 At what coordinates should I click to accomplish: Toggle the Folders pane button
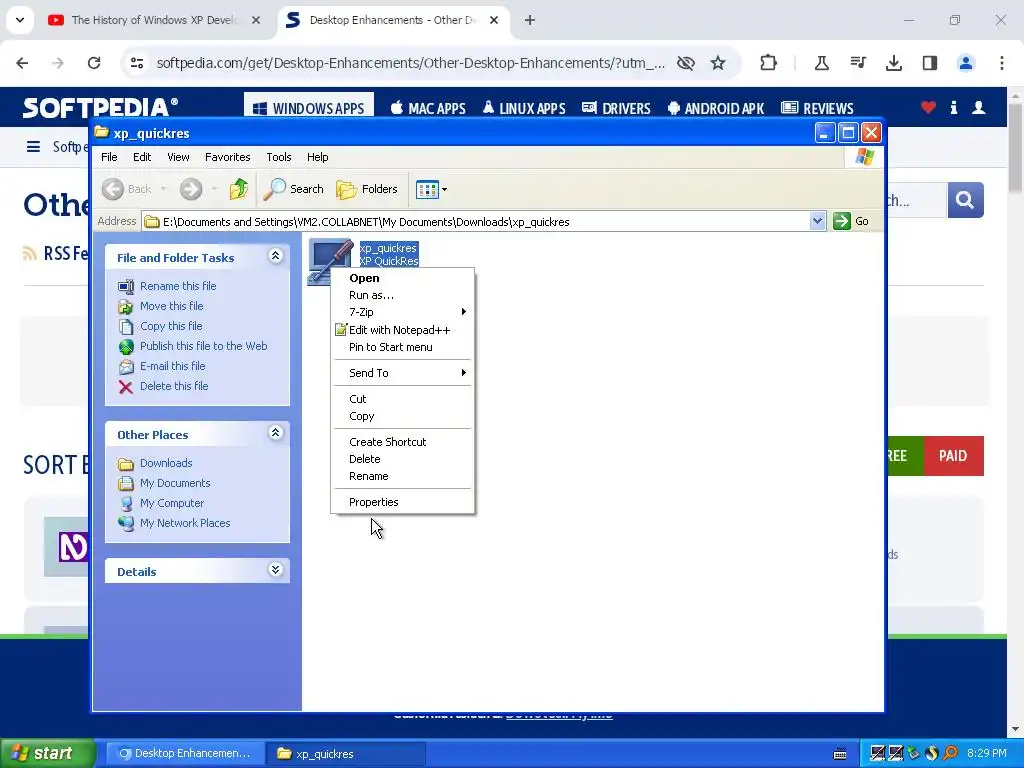[x=366, y=189]
